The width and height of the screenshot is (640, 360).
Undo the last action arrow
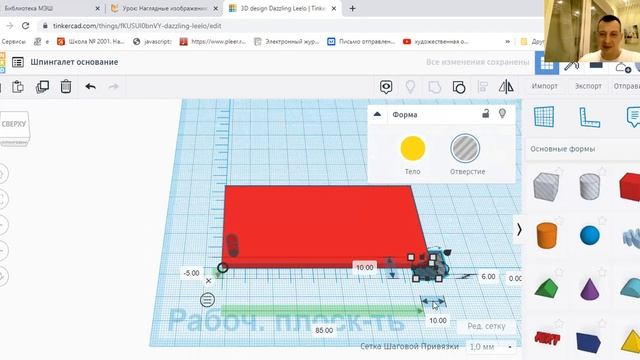91,87
